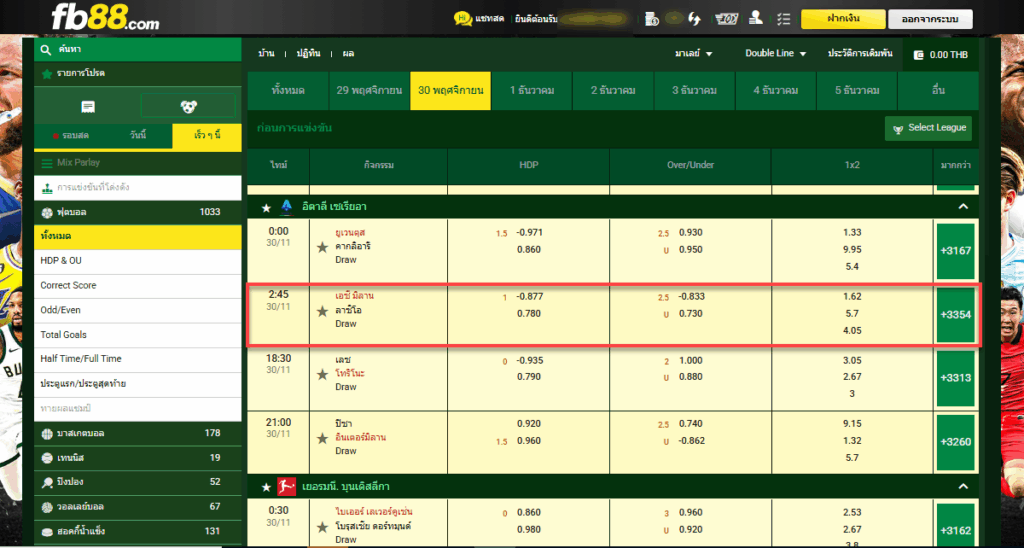Open the ปฏิทิน calendar link
Image resolution: width=1024 pixels, height=548 pixels.
click(x=308, y=54)
